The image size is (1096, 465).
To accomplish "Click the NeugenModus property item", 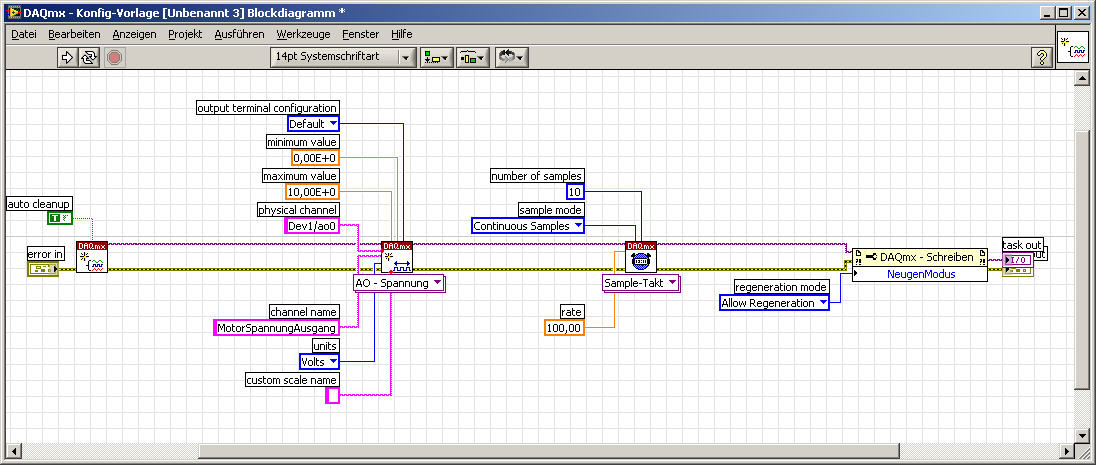I will pos(921,274).
